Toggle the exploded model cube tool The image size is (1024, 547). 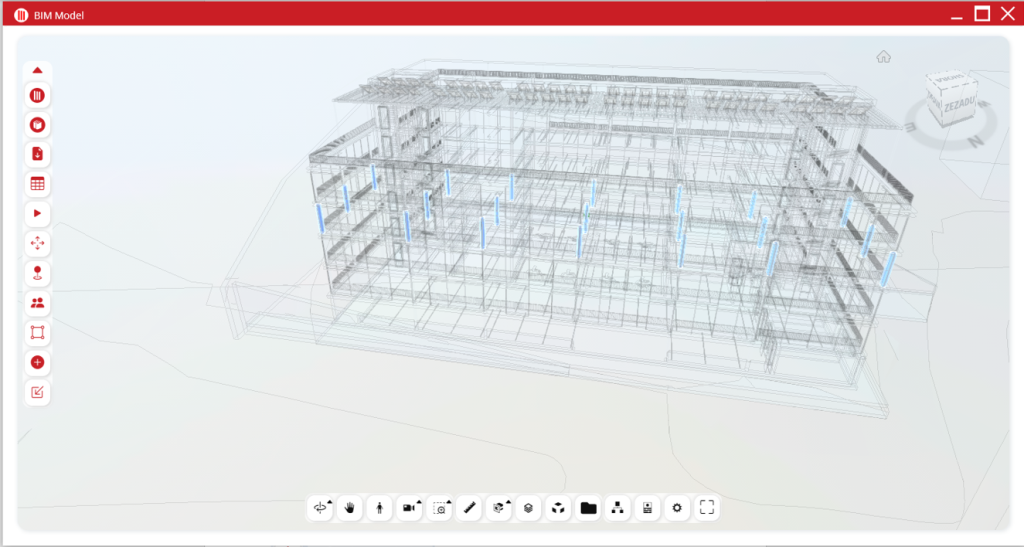(x=558, y=508)
